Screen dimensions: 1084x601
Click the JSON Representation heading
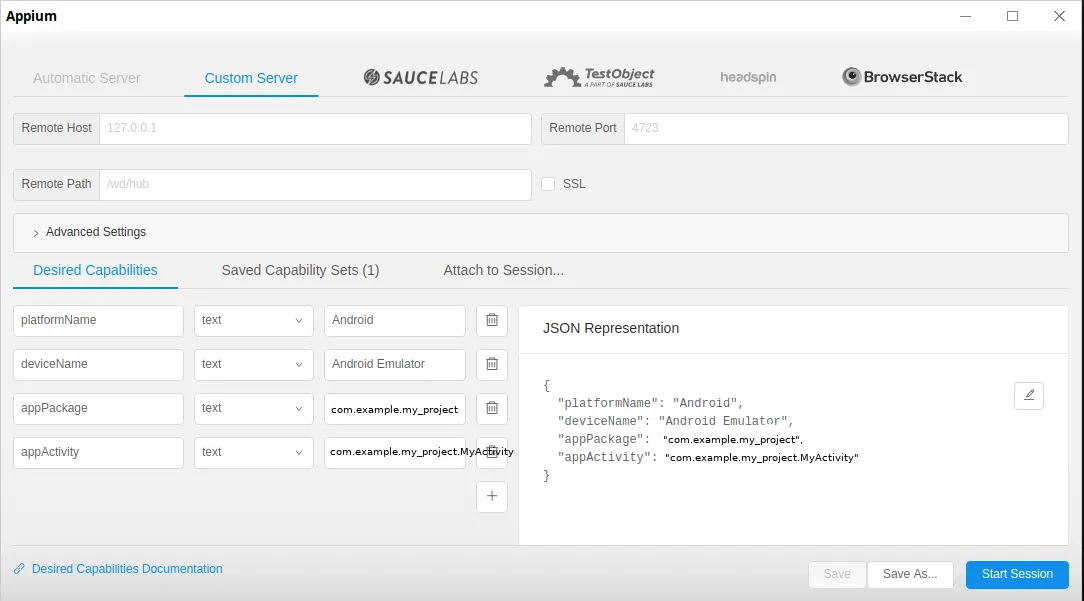(610, 329)
